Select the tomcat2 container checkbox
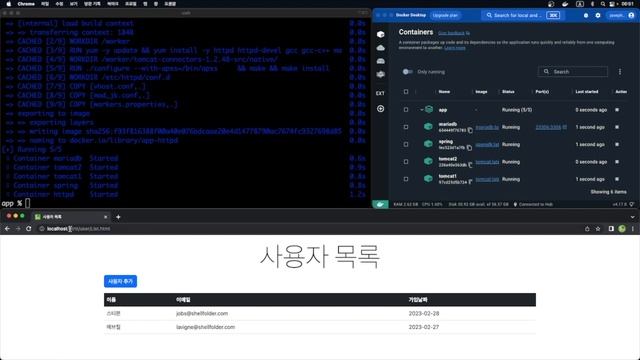 406,162
